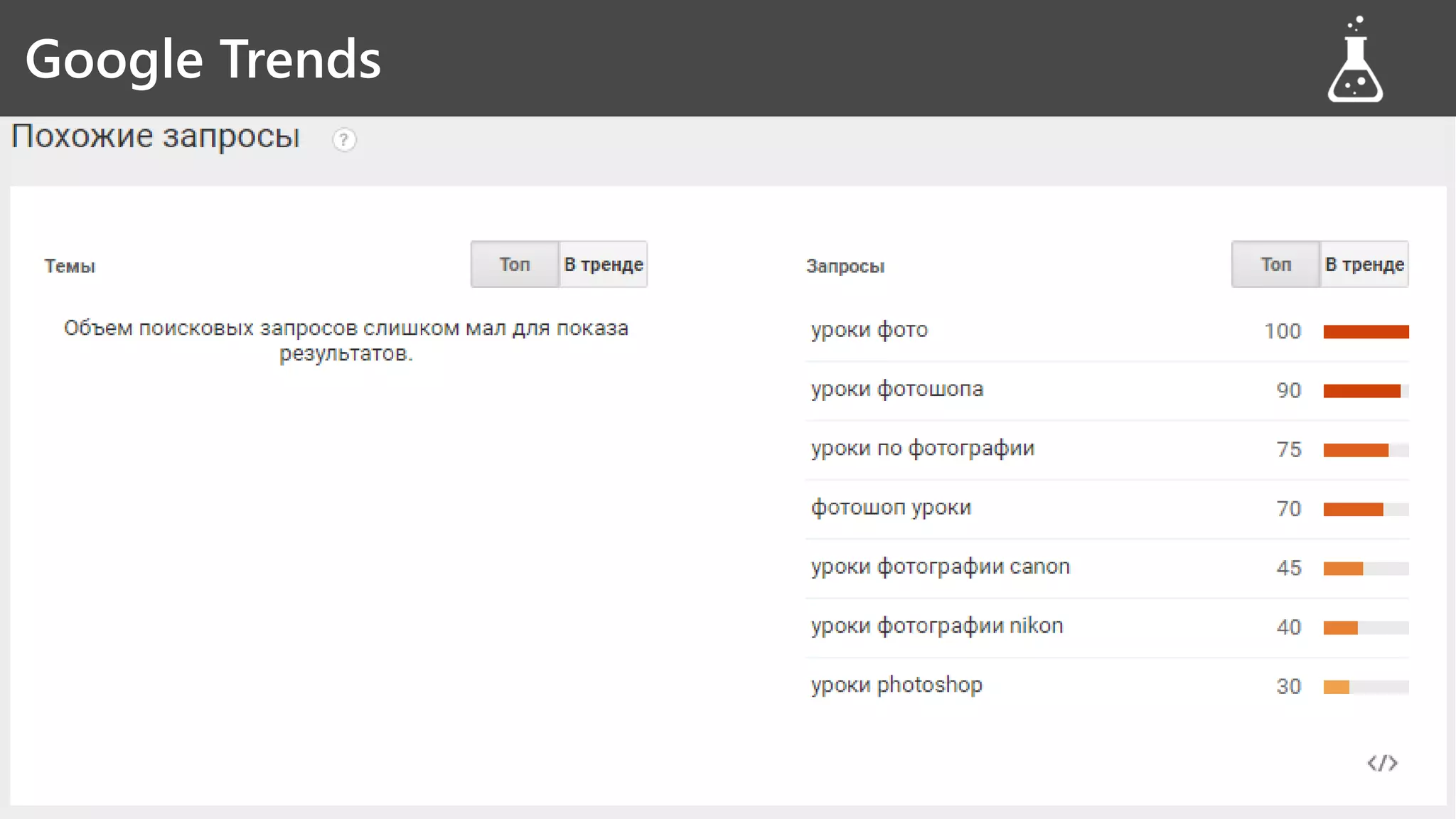Select the Топ tab under Темы
Viewport: 1456px width, 819px height.
coord(515,264)
